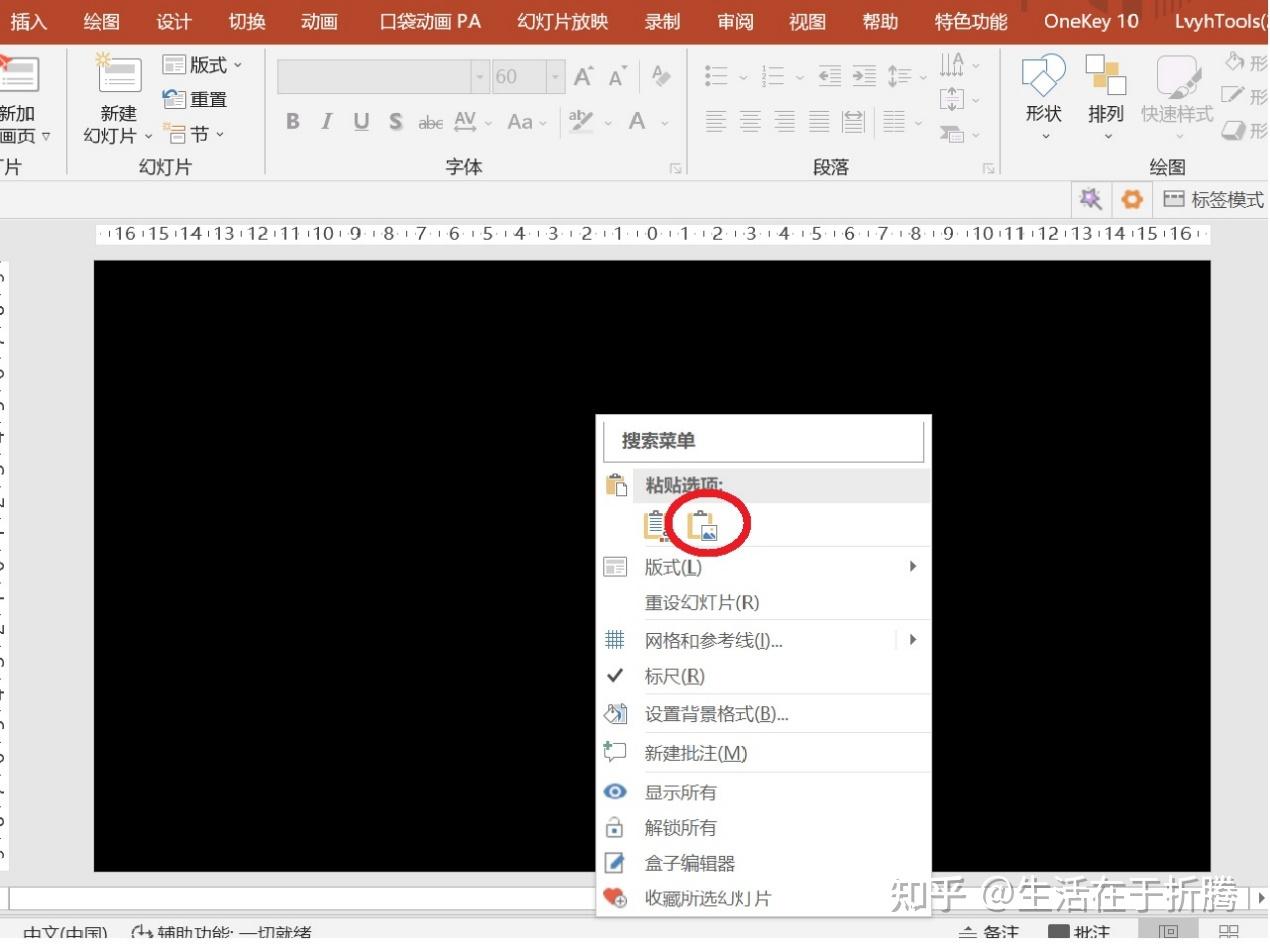Click the 搜索菜单 search field
1270x946 pixels.
(764, 441)
